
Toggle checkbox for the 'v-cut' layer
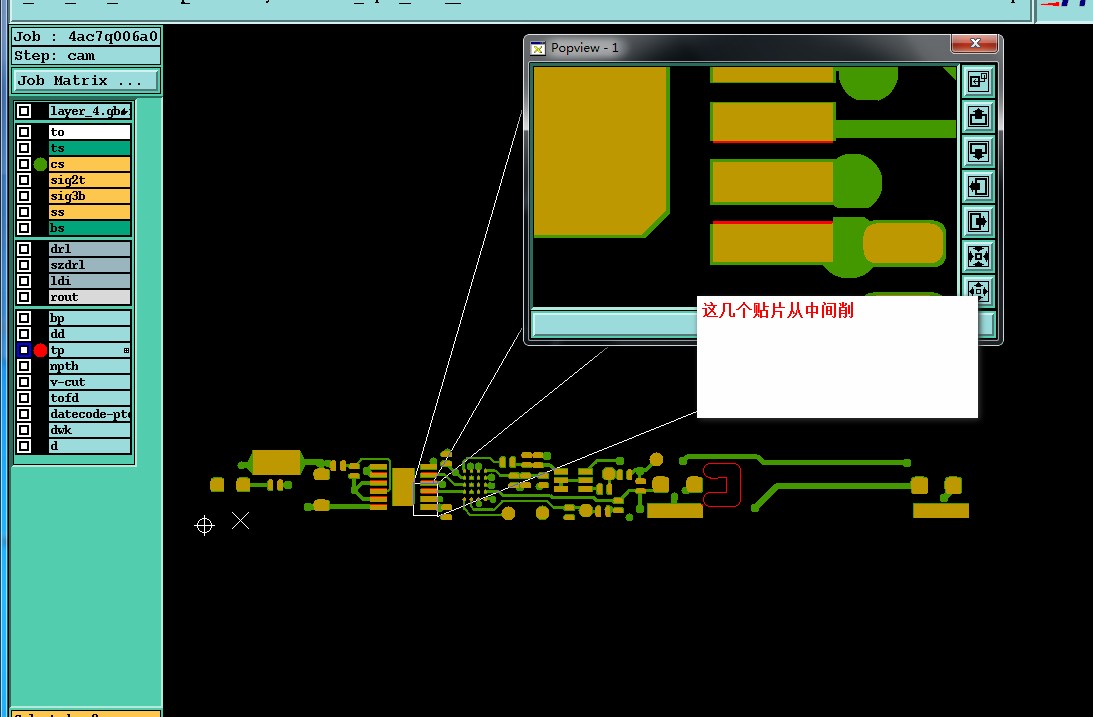(x=24, y=382)
